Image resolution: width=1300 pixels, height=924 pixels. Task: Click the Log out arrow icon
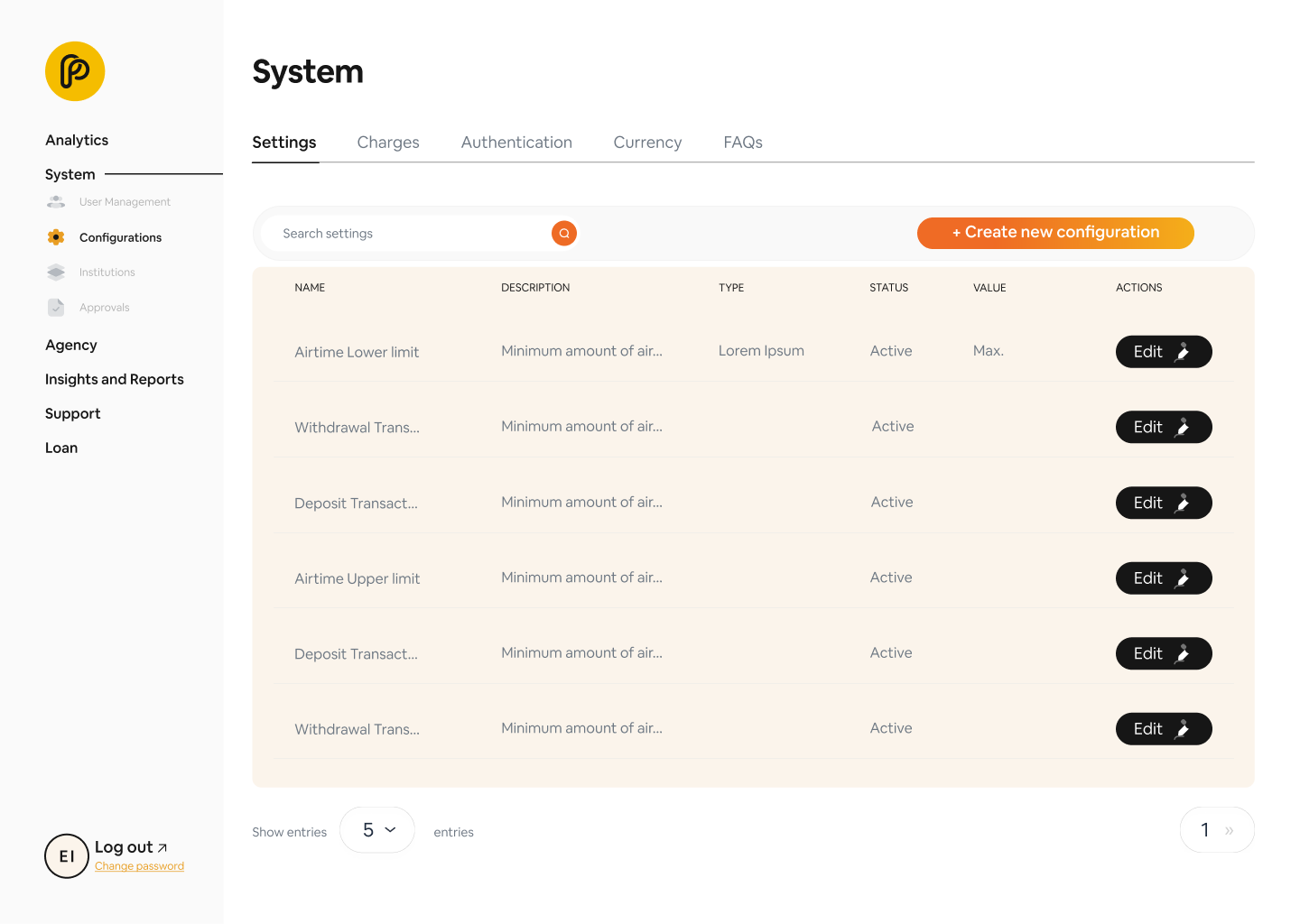162,848
